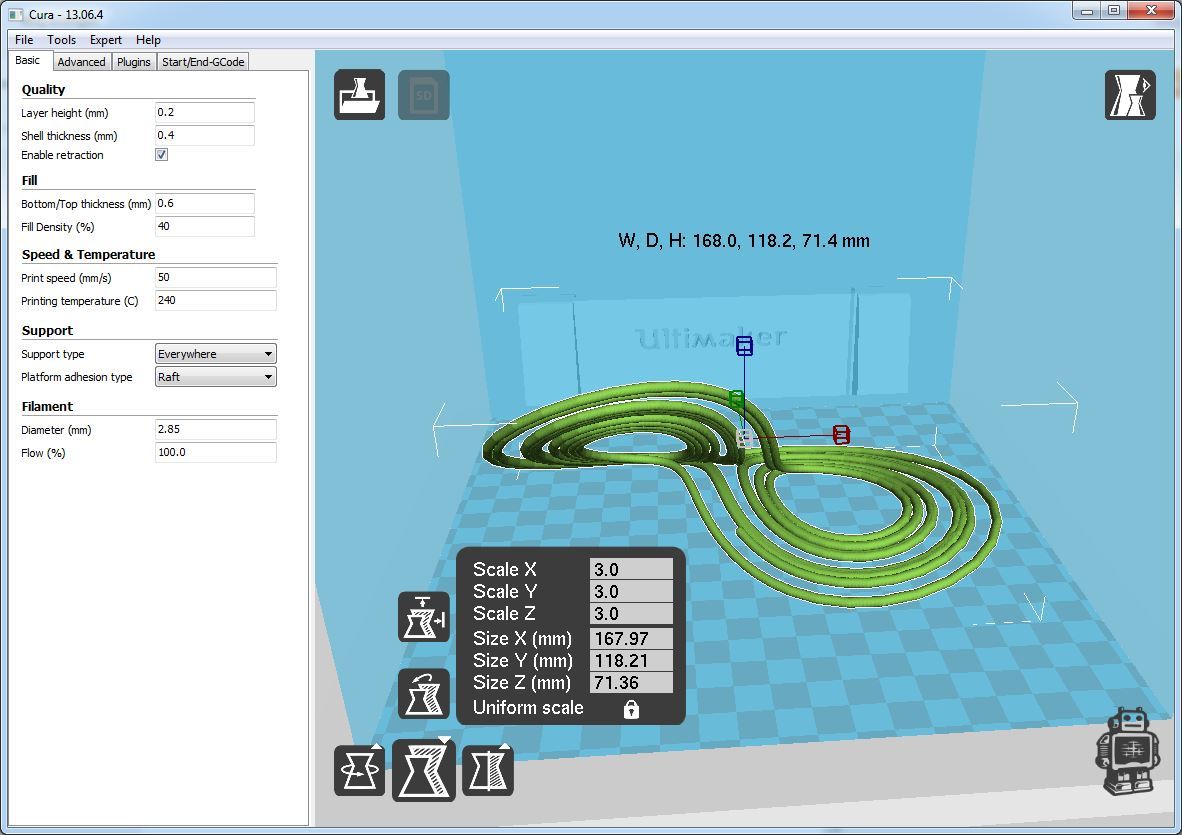This screenshot has width=1182, height=835.
Task: Click the Size Y (mm) value field
Action: click(x=631, y=660)
